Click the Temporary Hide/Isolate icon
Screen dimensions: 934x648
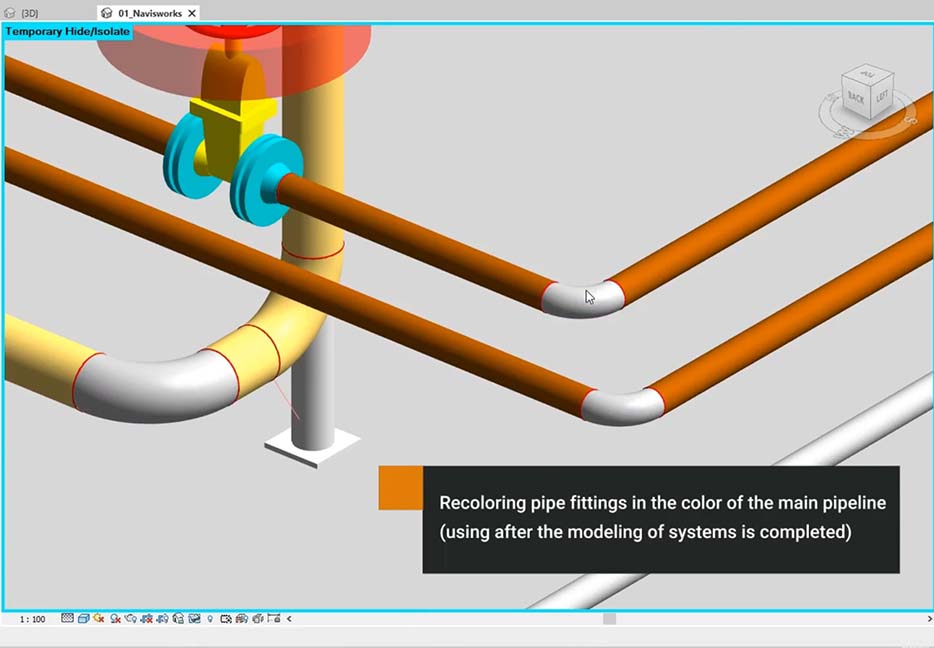pos(194,619)
